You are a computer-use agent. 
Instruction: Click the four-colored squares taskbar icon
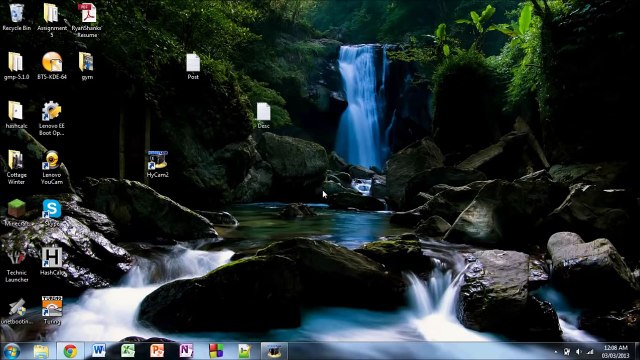216,351
